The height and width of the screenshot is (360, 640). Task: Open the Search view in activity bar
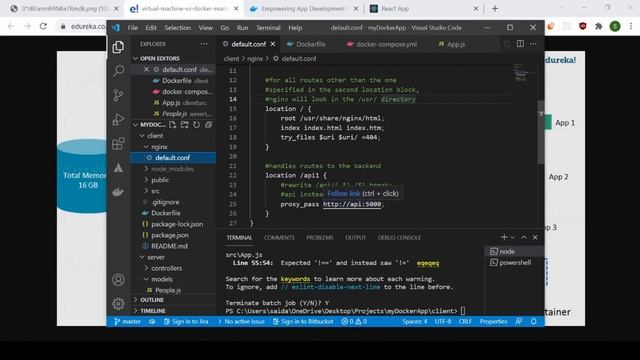tap(118, 71)
